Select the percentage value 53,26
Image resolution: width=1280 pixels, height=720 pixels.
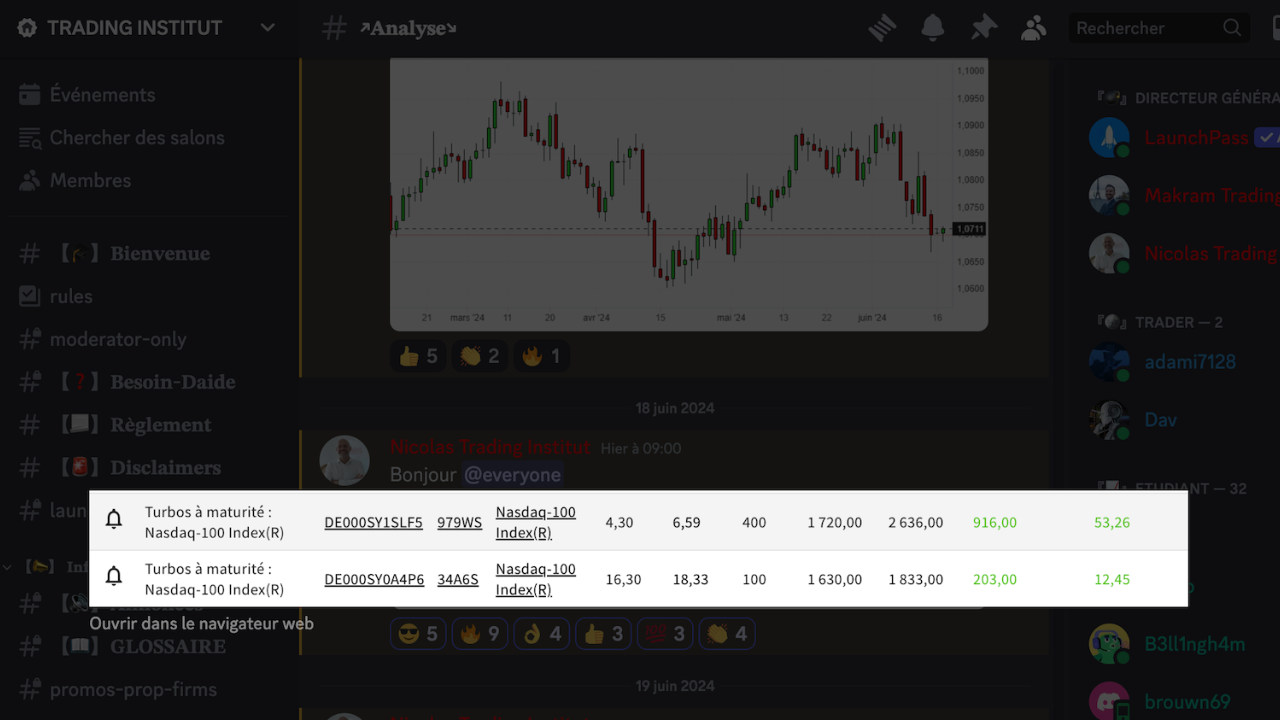click(x=1112, y=523)
